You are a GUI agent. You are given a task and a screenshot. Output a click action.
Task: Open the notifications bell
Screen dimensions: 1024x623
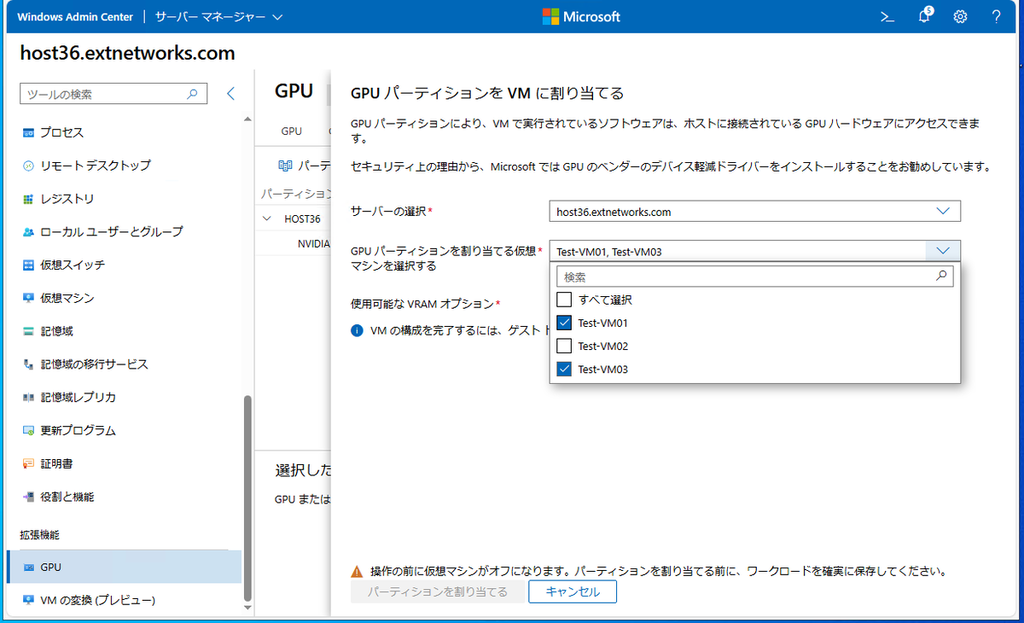pos(924,16)
